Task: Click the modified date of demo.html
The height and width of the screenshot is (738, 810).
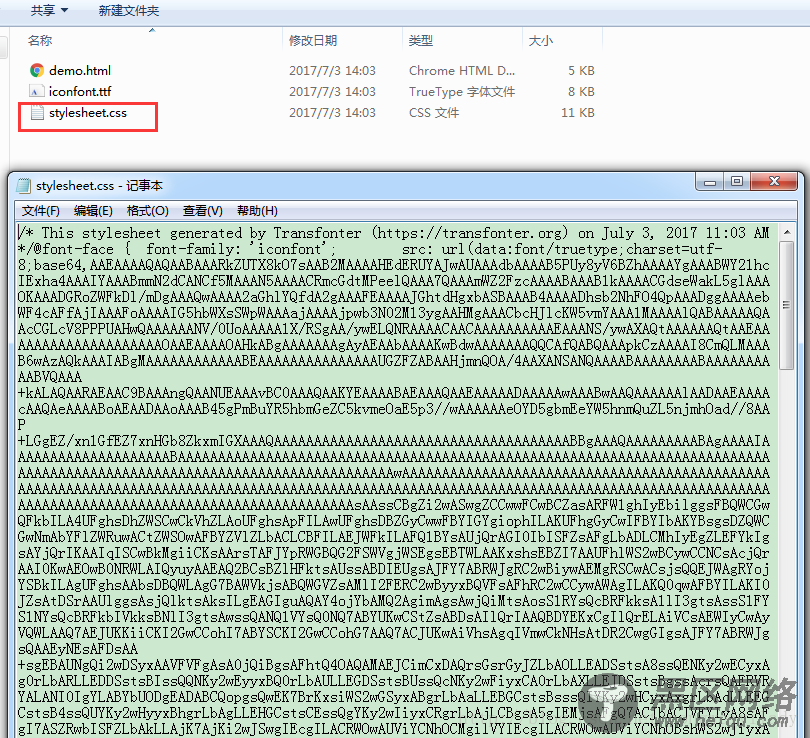Action: click(x=332, y=70)
